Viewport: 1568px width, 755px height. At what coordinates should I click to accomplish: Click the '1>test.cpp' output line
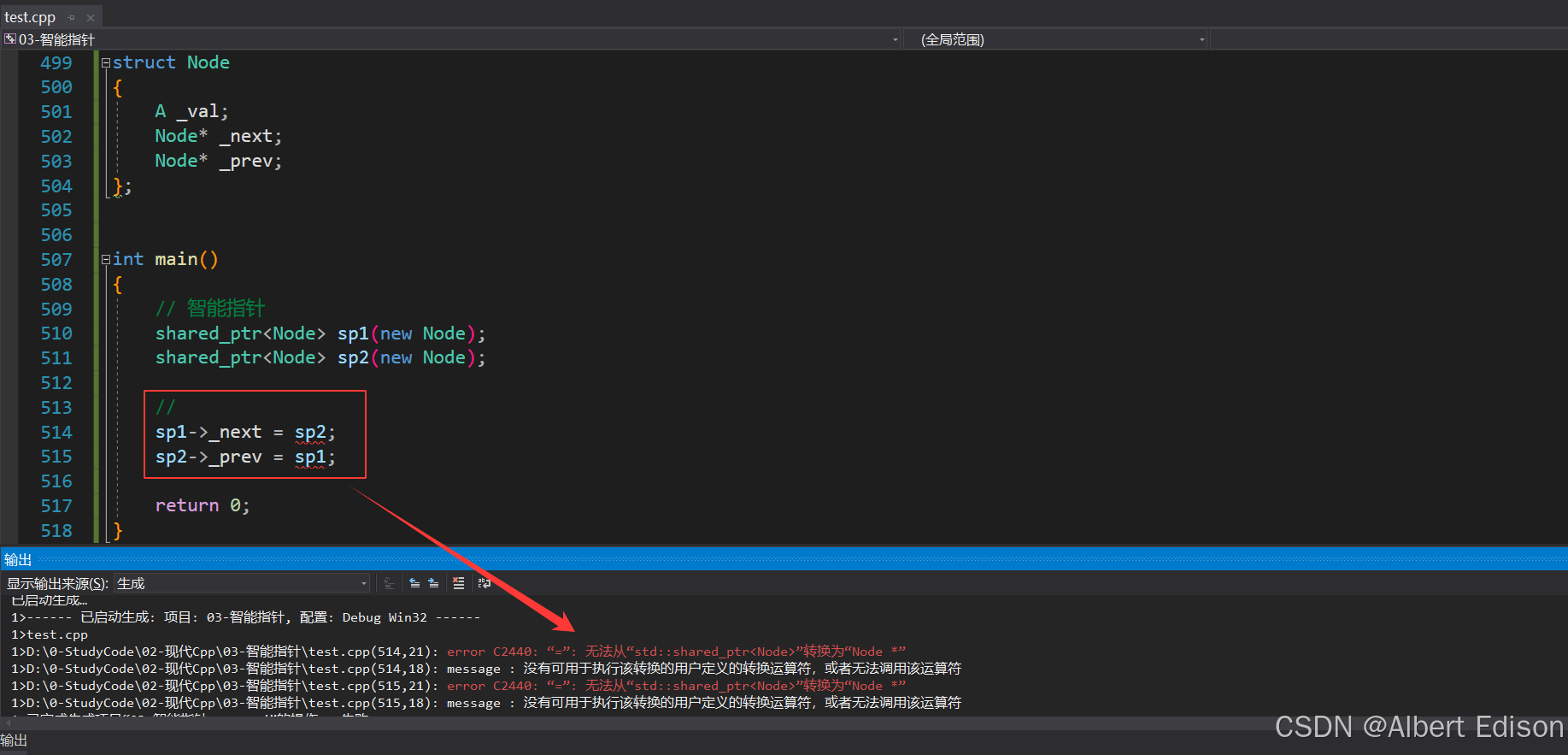[50, 634]
